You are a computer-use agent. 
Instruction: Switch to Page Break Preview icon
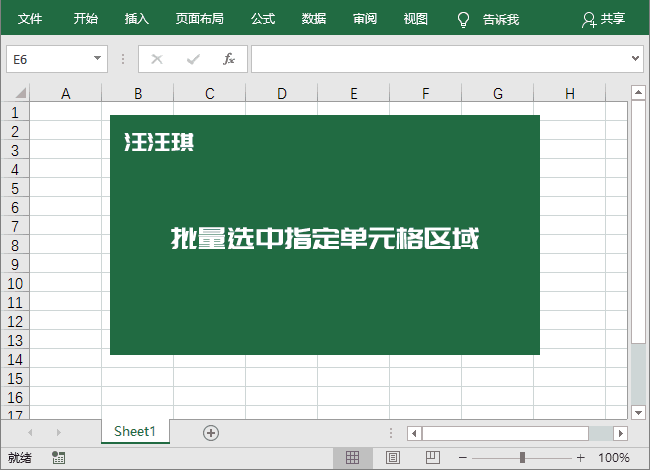pyautogui.click(x=432, y=458)
